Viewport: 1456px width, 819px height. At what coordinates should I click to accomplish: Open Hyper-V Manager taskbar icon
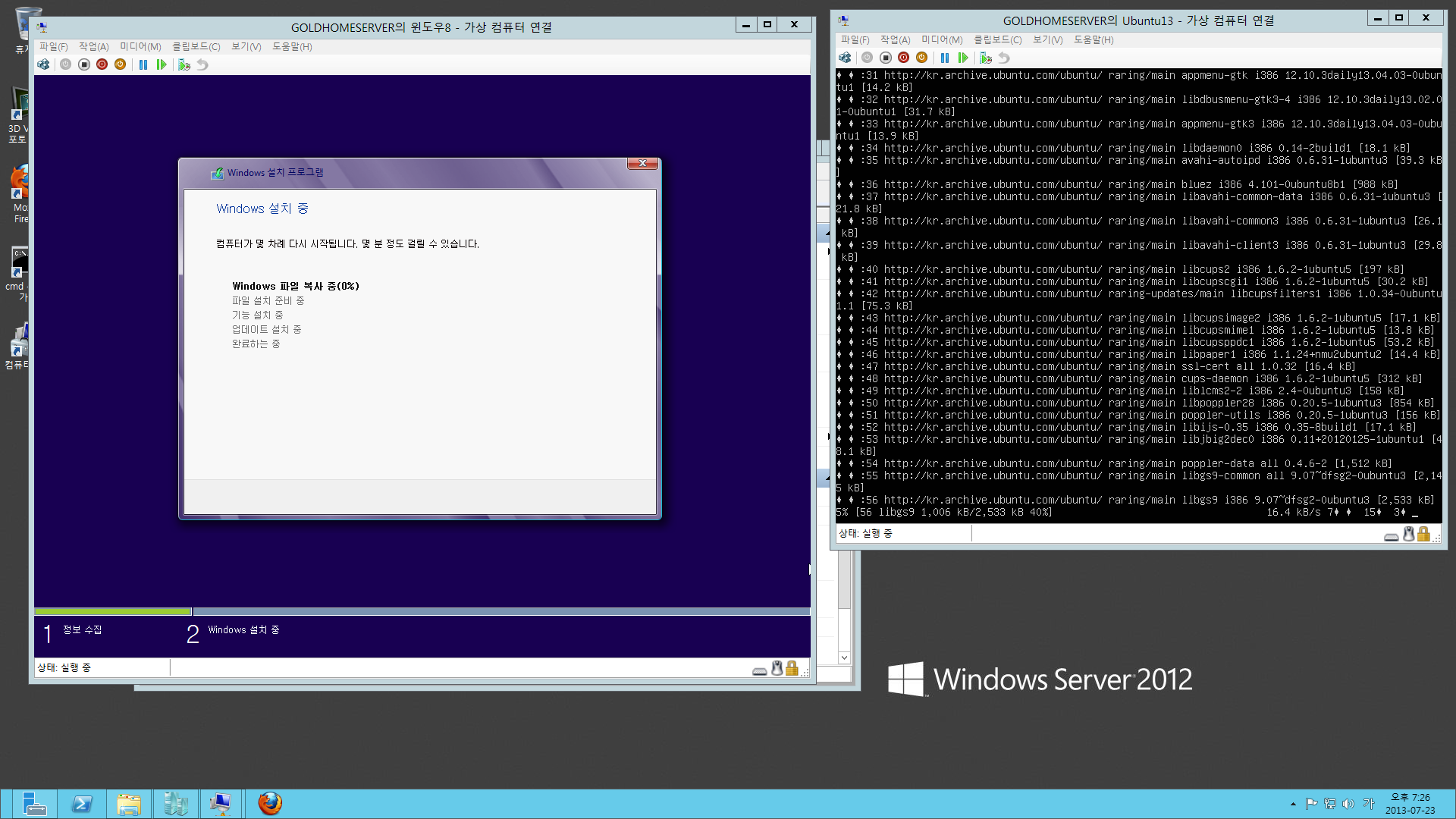176,804
